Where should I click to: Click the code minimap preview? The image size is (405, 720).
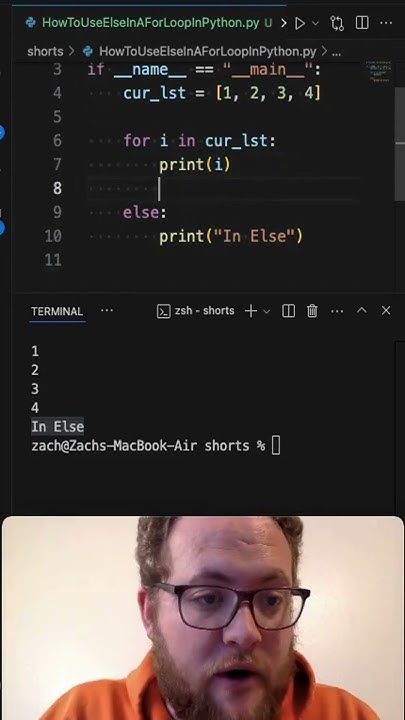[379, 72]
